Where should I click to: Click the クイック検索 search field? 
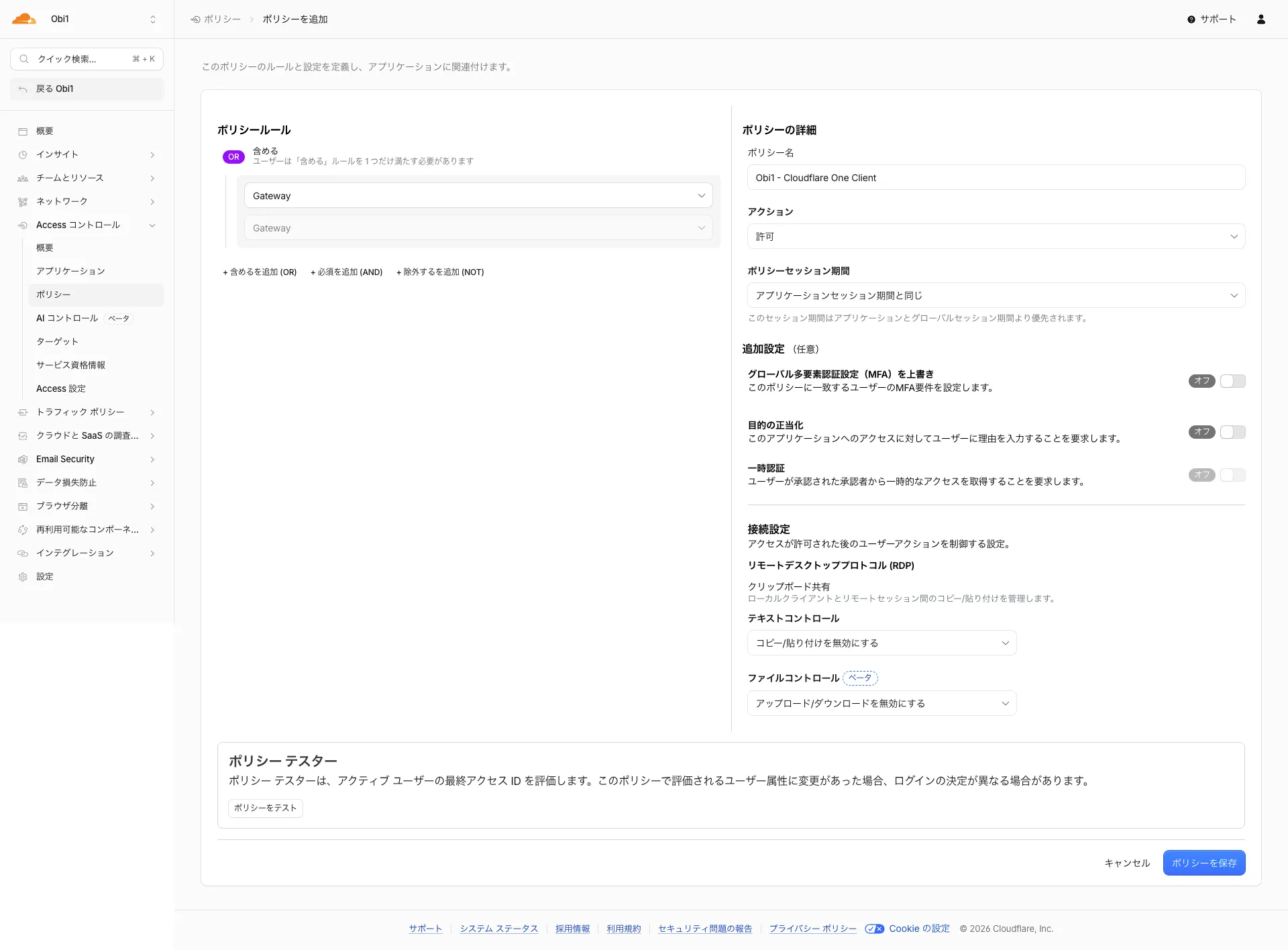[87, 59]
